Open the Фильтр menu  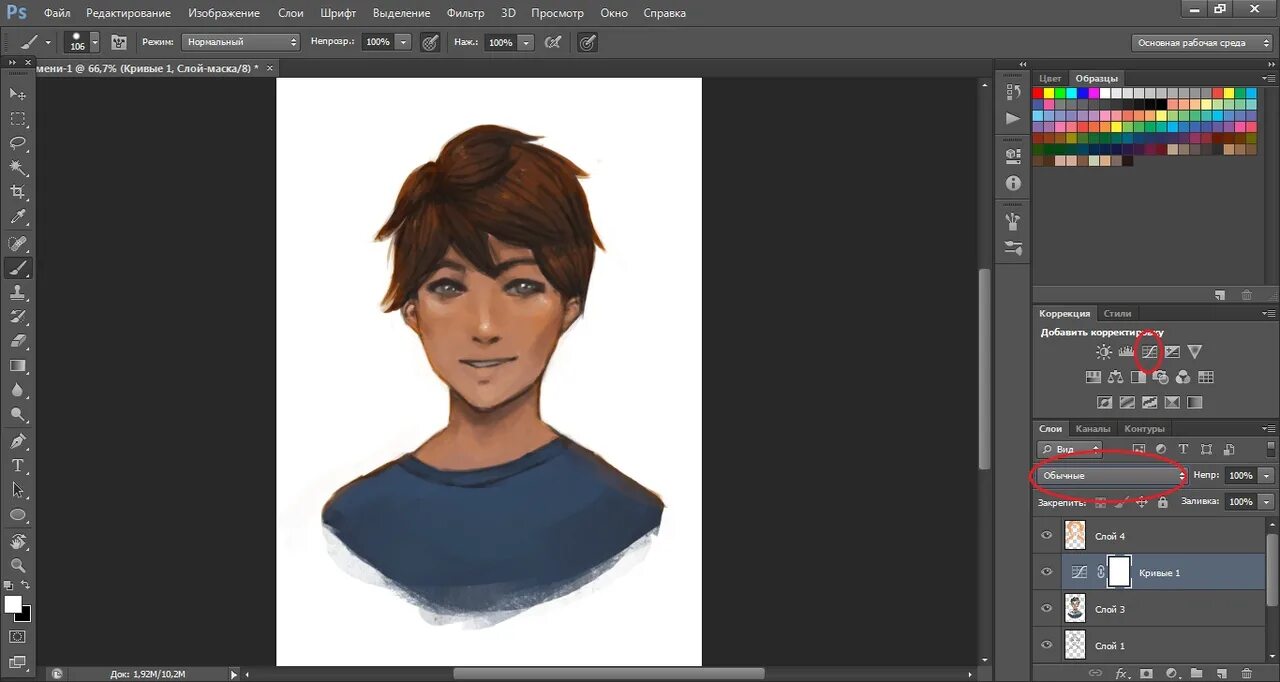465,13
